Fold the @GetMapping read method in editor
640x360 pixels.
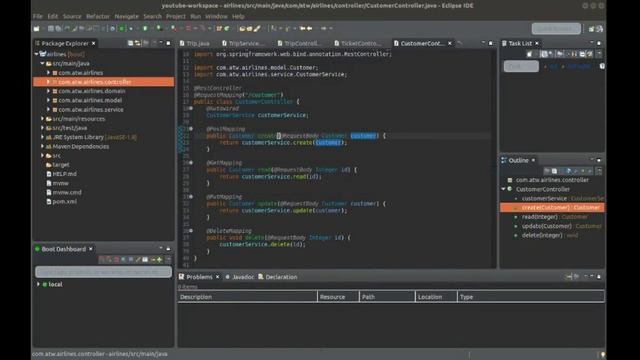[x=191, y=162]
